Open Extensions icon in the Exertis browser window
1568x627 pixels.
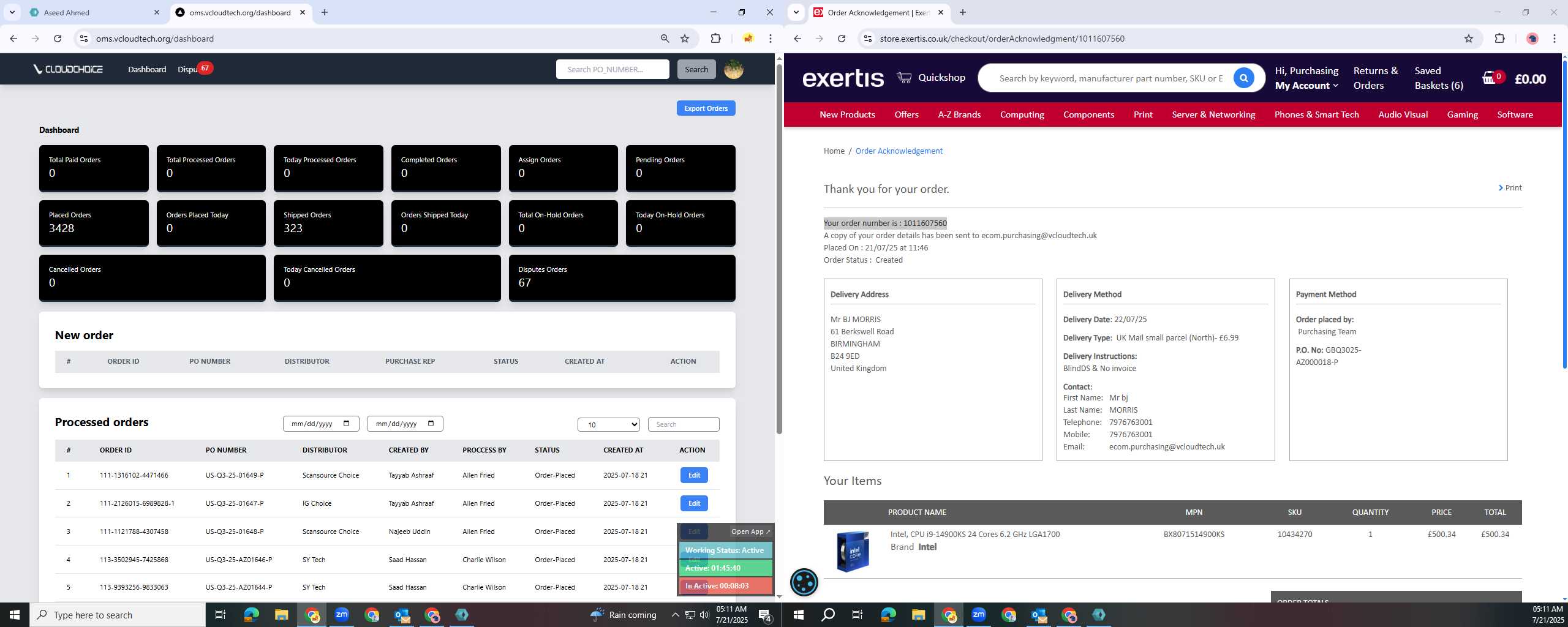[1499, 39]
